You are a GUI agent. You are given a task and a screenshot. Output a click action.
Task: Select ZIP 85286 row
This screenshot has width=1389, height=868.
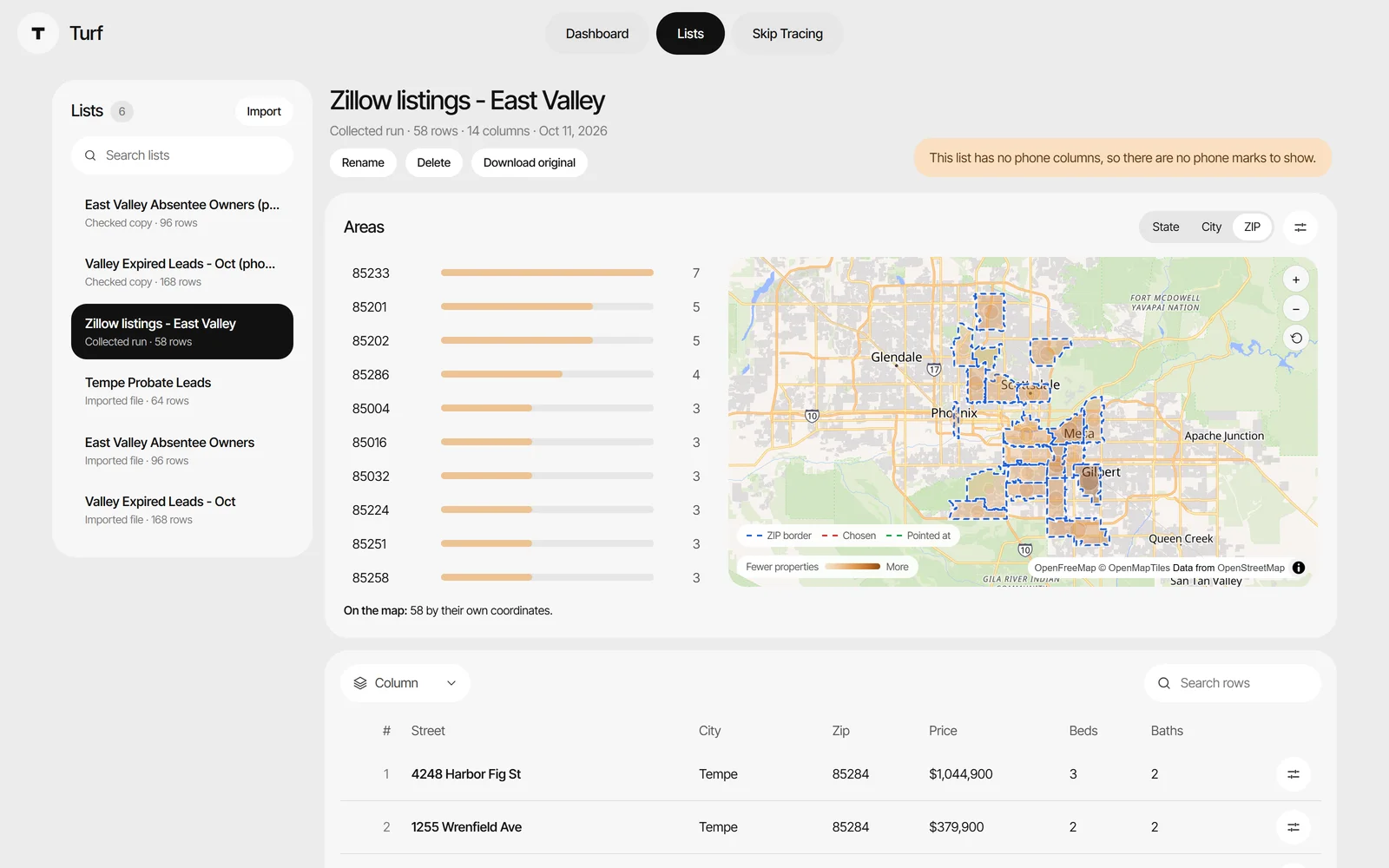tap(526, 374)
